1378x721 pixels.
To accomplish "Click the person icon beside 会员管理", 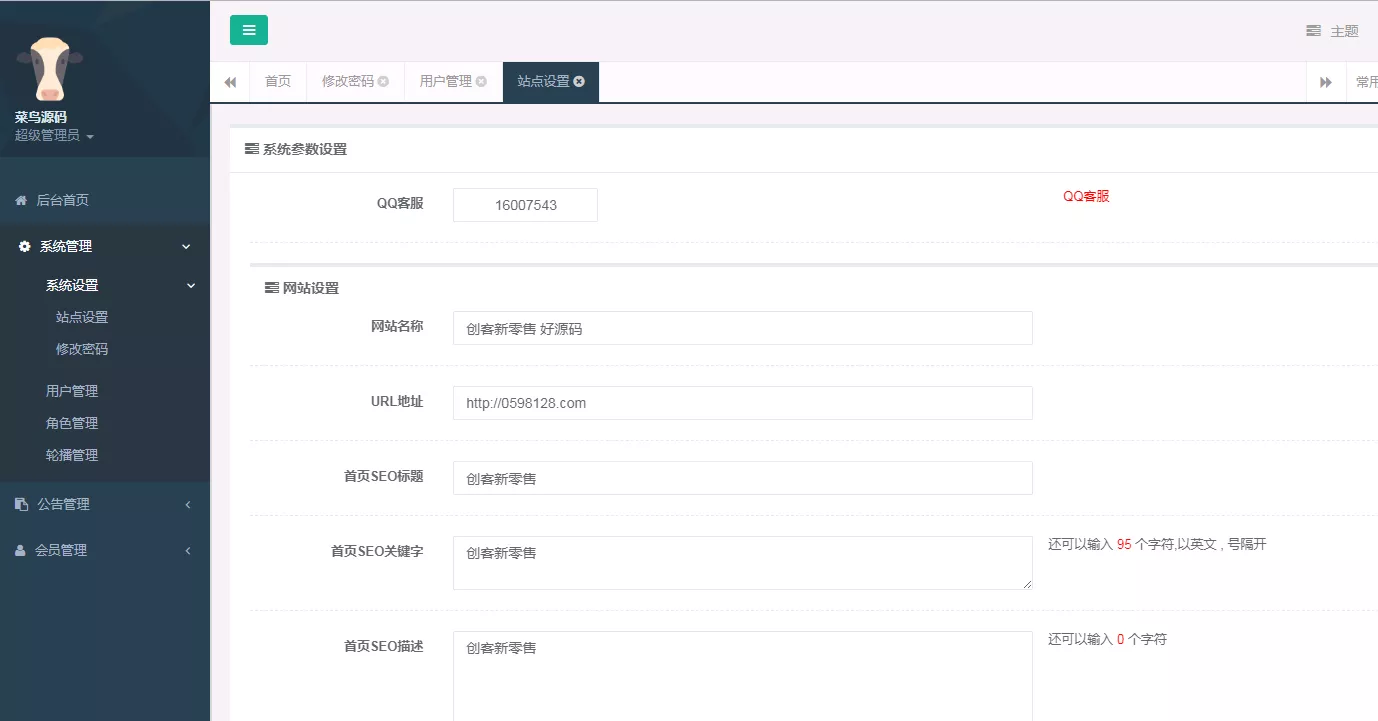I will (x=20, y=550).
